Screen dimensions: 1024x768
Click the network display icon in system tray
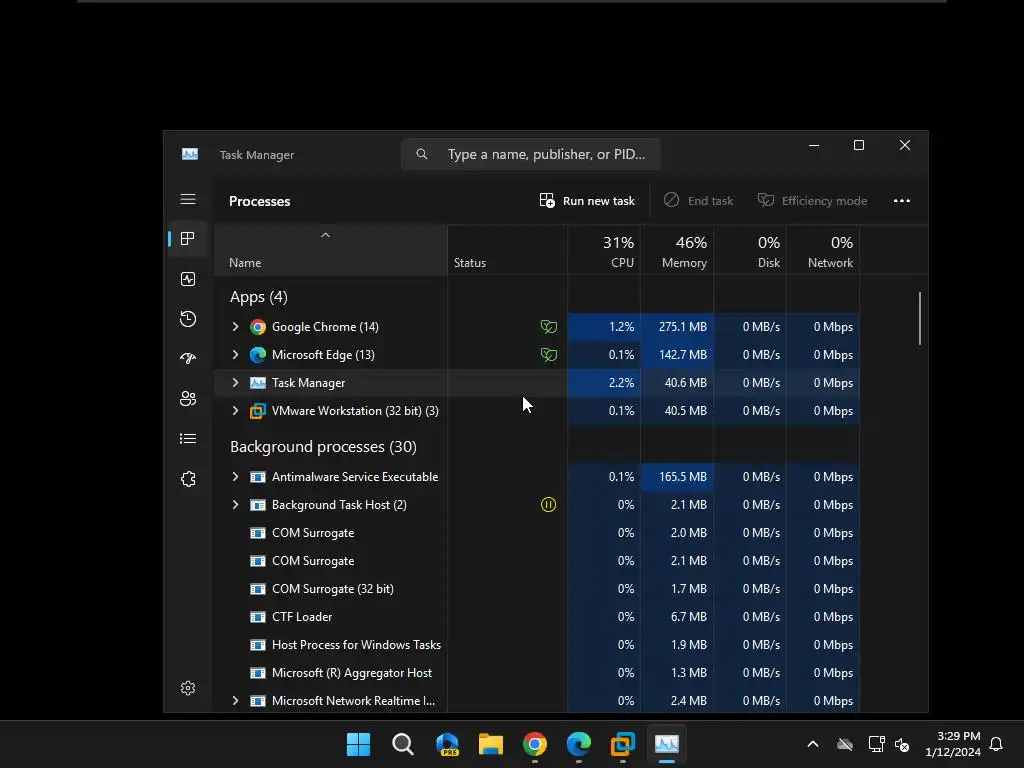tap(876, 744)
